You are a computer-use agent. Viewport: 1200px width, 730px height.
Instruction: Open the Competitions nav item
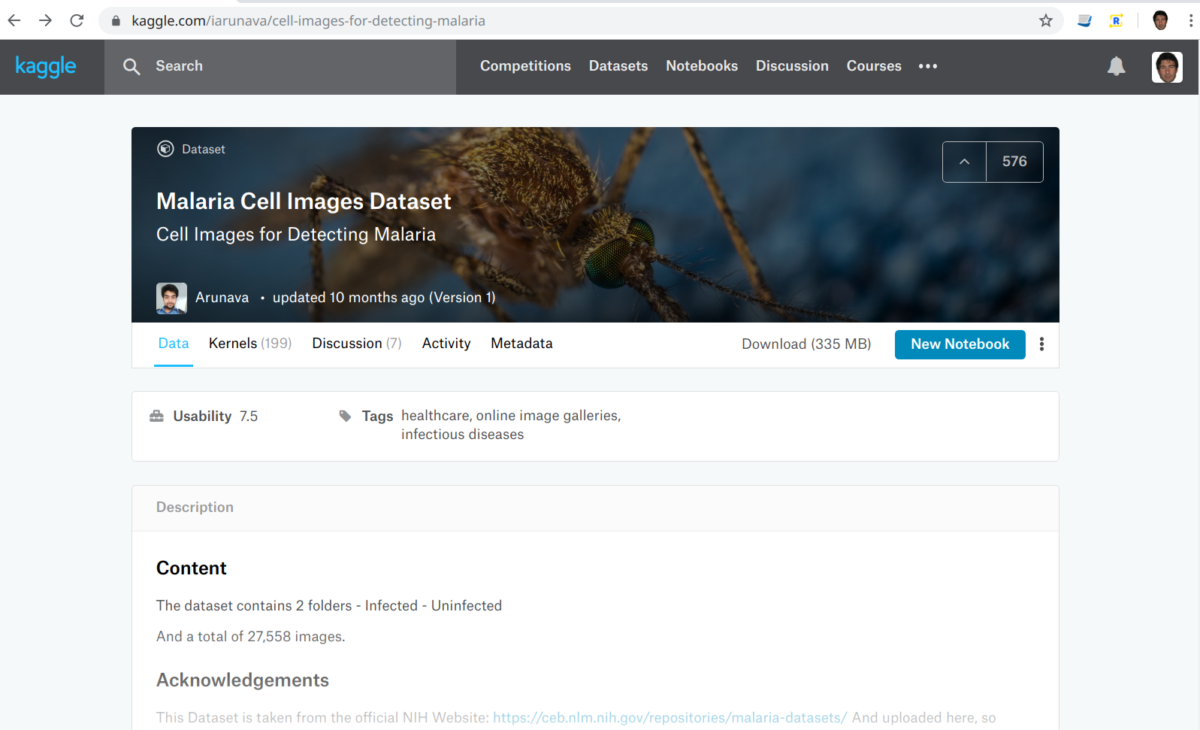point(525,66)
